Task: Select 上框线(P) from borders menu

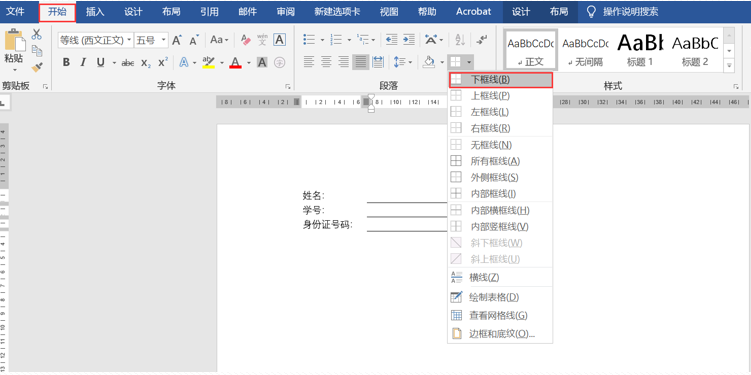Action: coord(500,96)
